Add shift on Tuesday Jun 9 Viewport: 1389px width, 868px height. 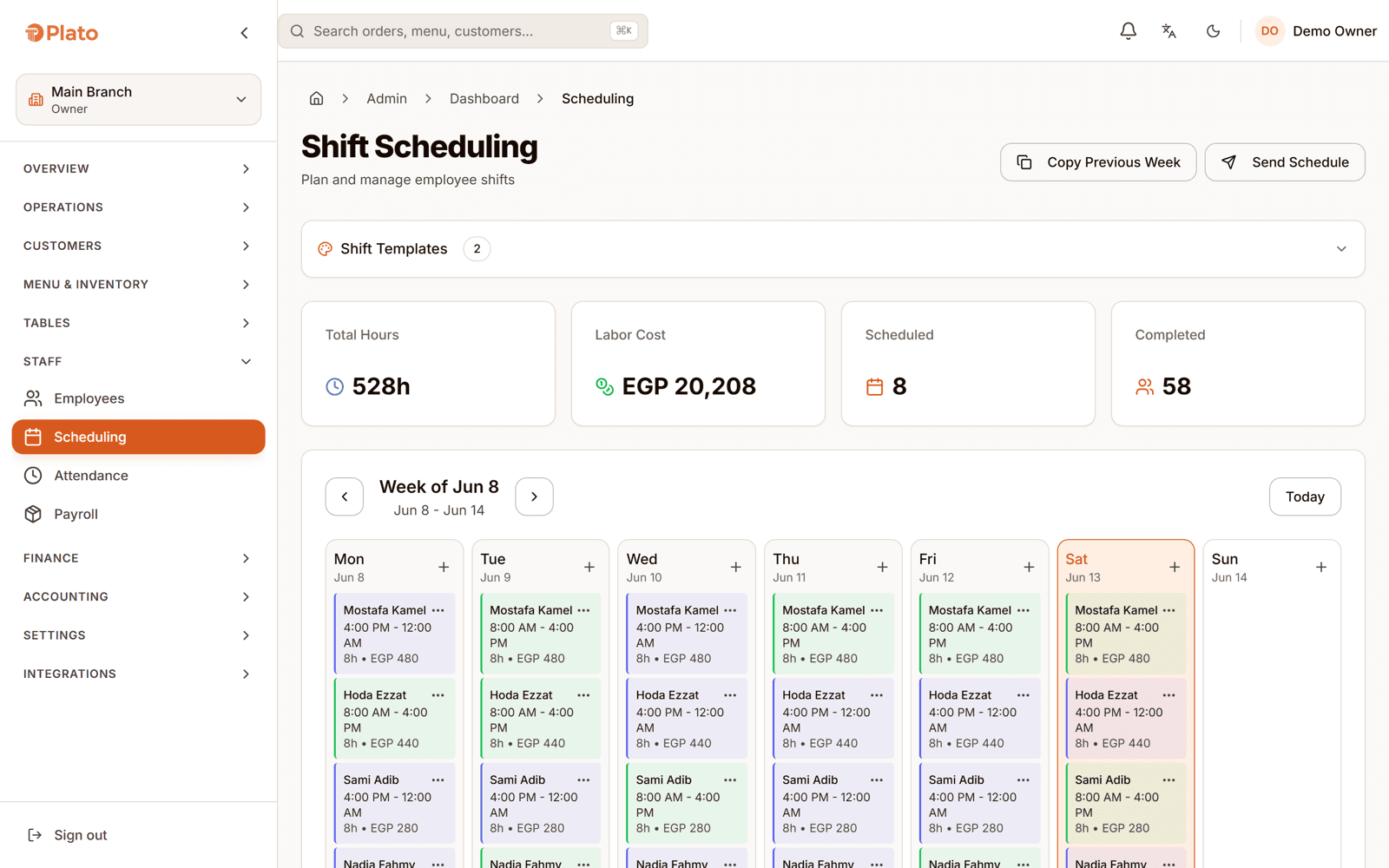coord(589,567)
